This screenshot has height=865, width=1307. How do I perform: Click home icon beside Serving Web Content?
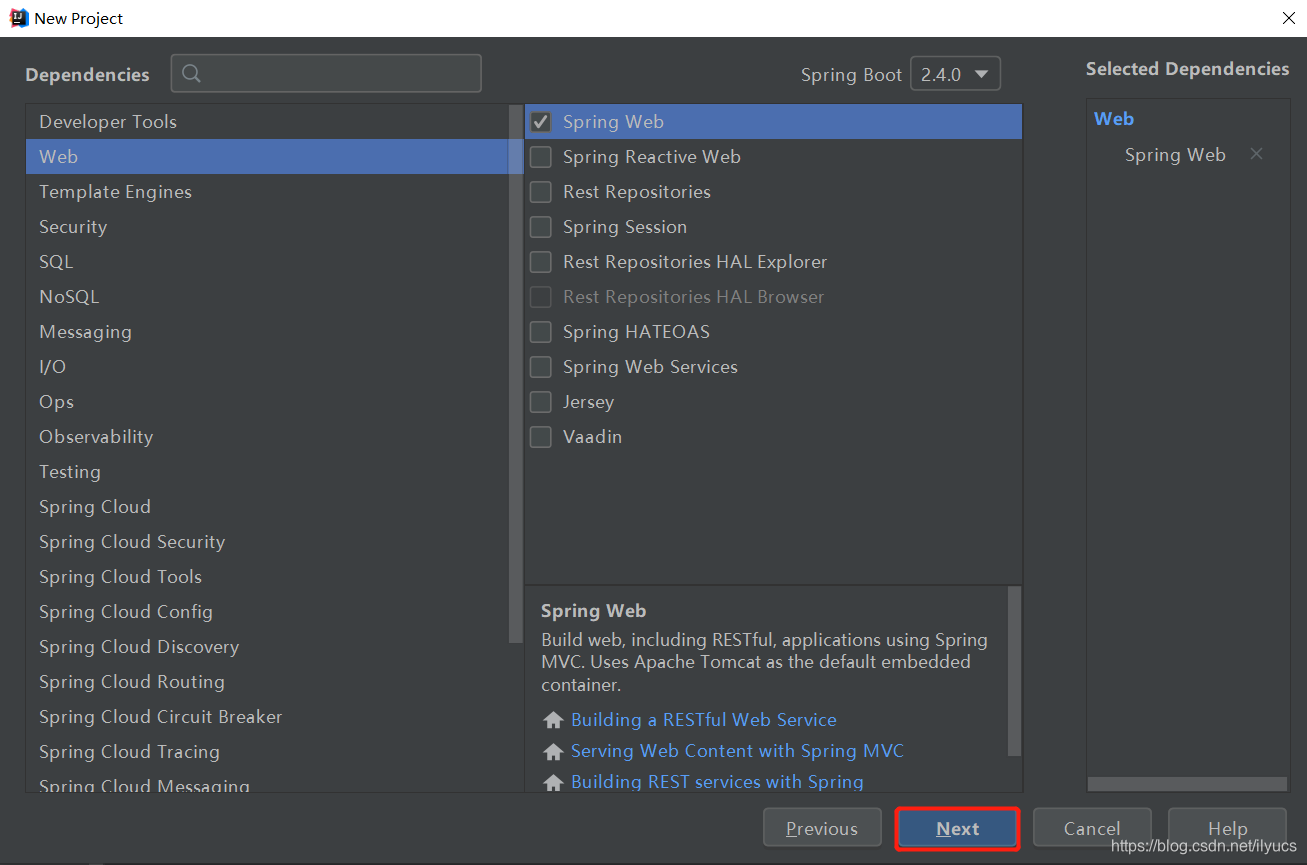(x=553, y=751)
